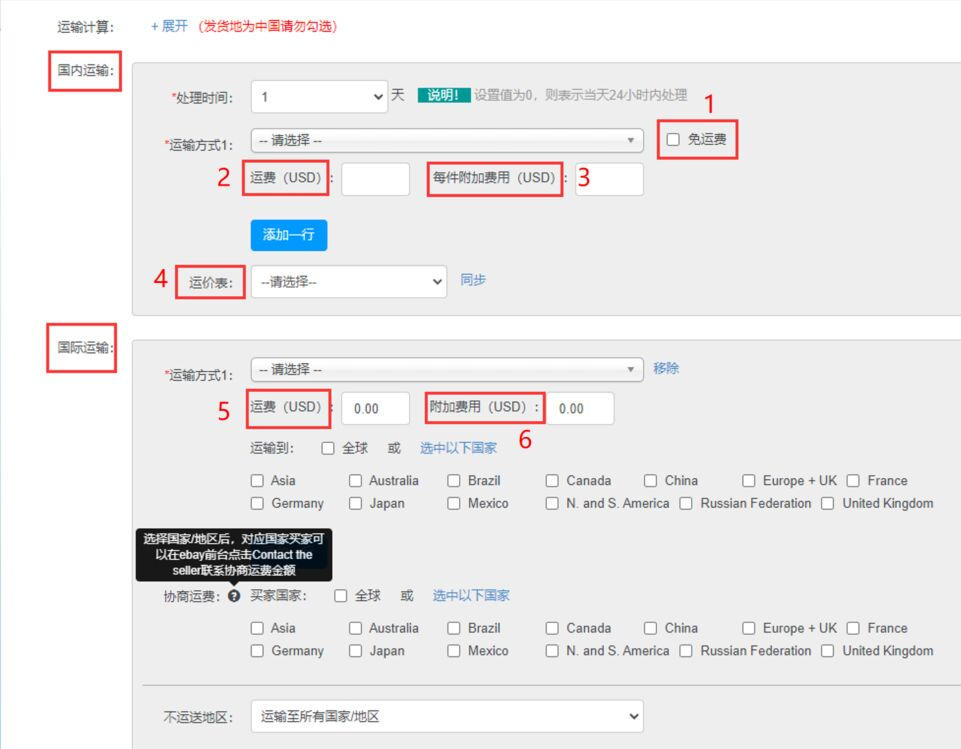Click the 添加一行 add row button
Viewport: 961px width, 749px height.
289,235
